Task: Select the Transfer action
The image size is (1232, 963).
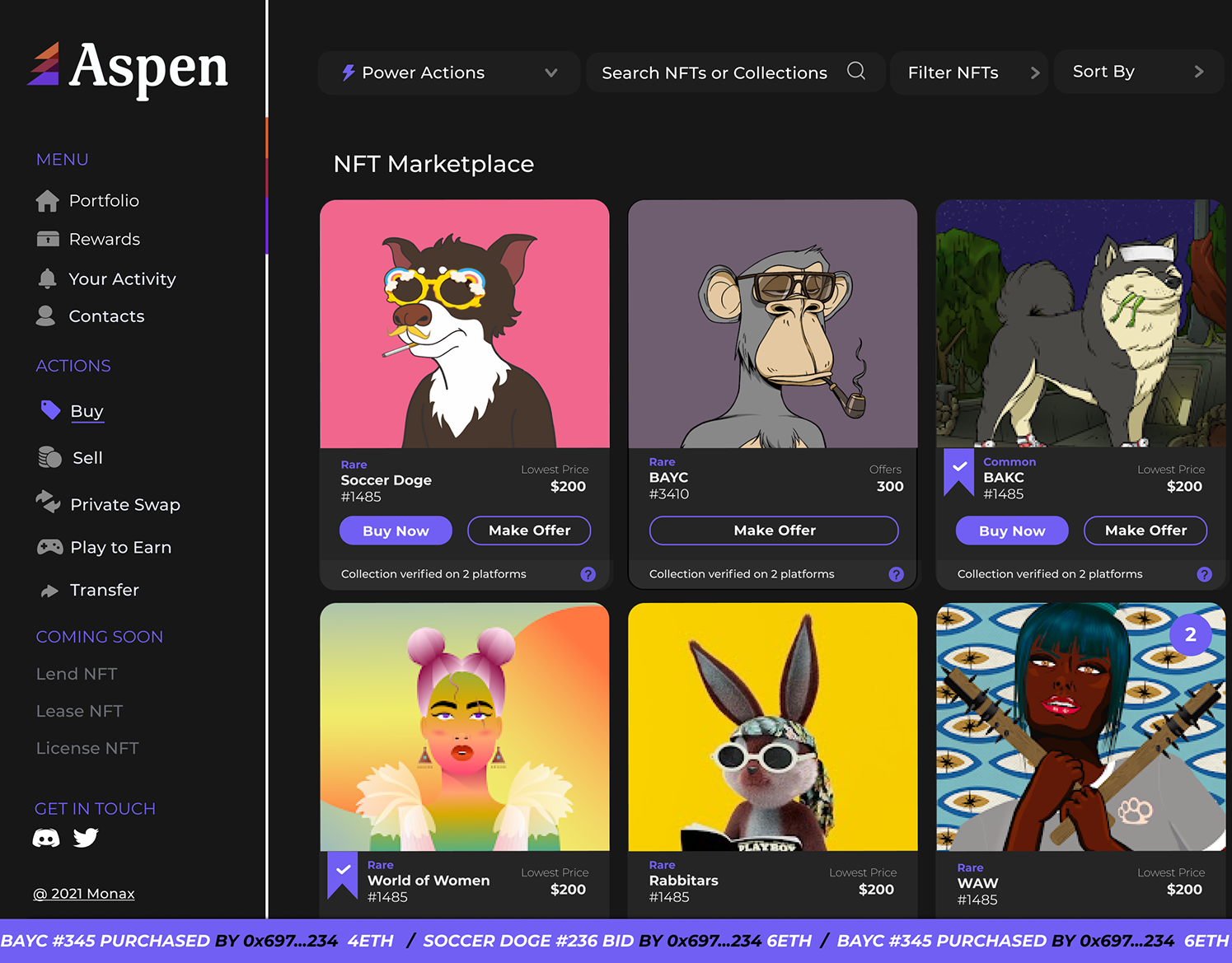Action: [x=105, y=591]
